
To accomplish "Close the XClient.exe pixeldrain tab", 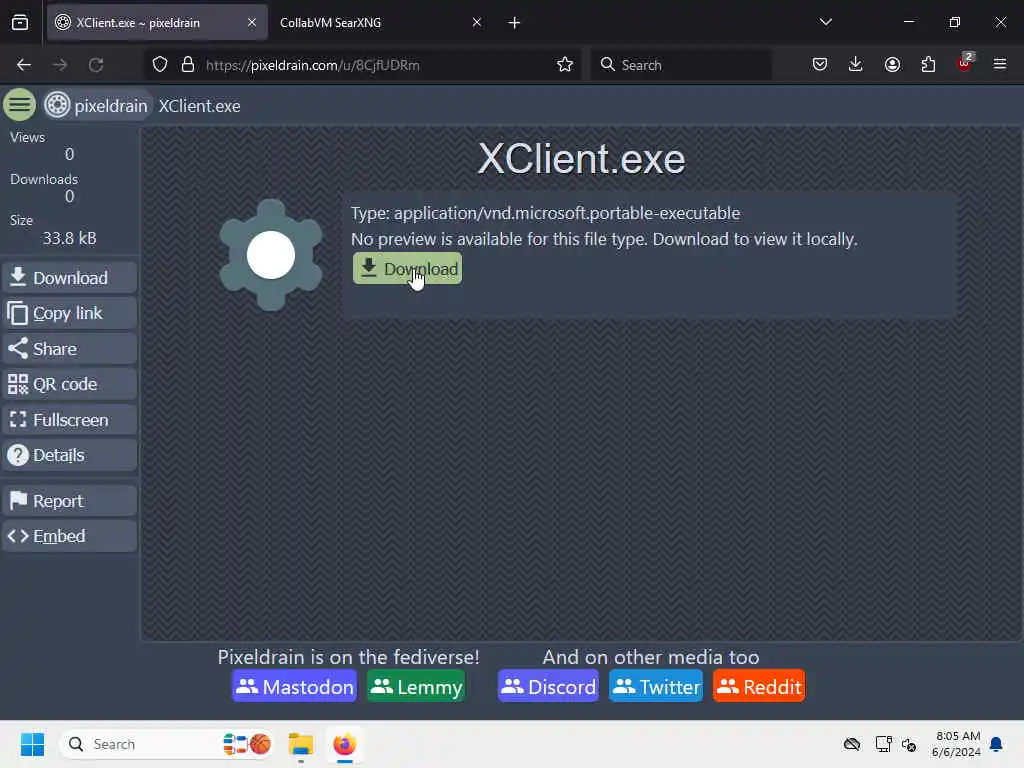I will 252,22.
